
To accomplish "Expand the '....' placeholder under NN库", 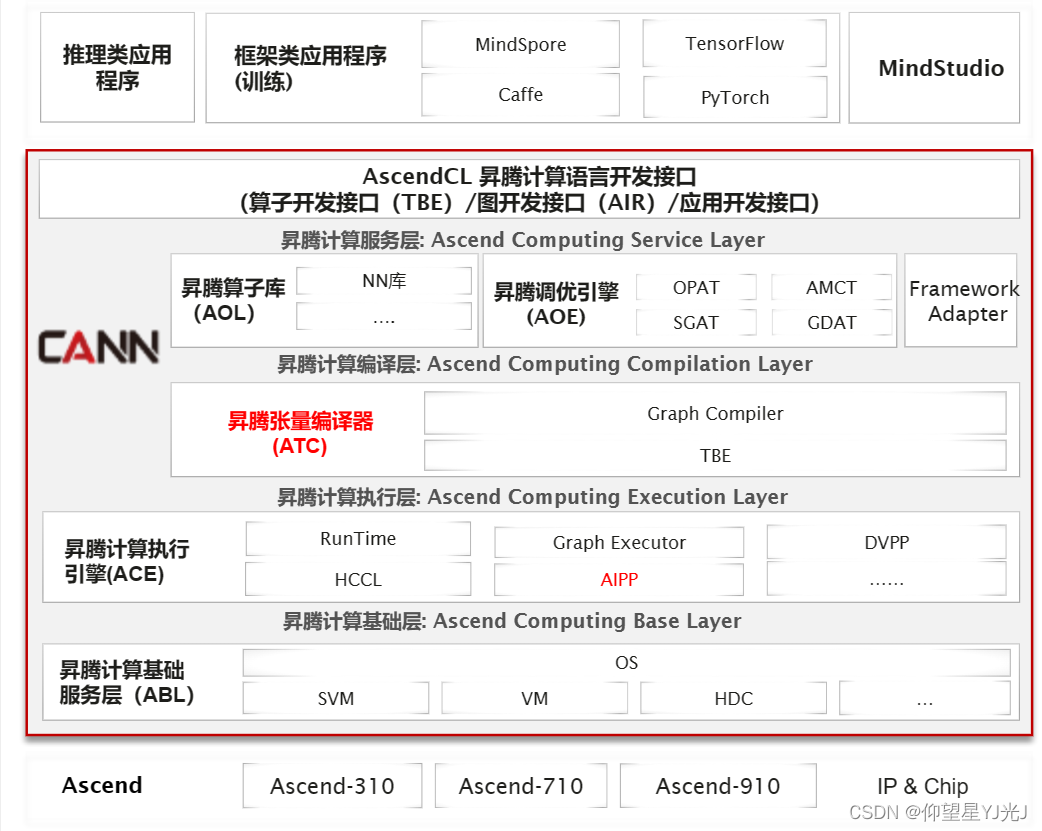I will [x=383, y=318].
